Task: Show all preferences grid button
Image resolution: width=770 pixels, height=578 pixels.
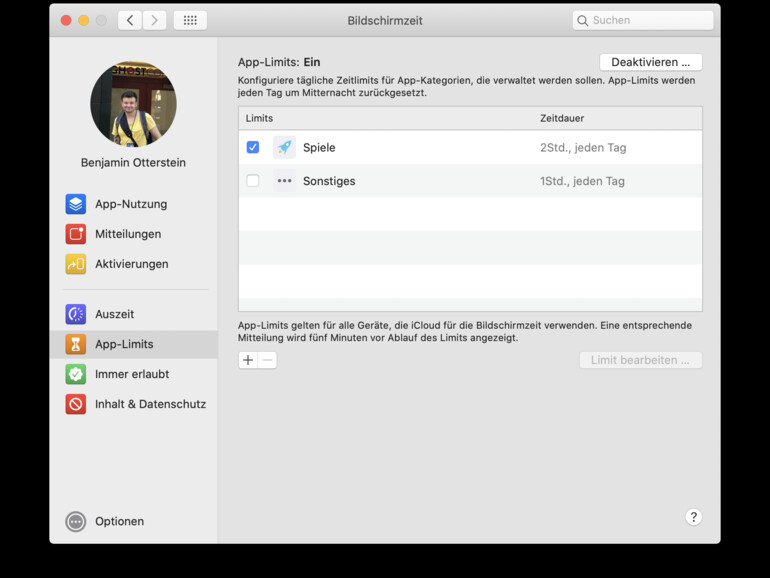Action: pos(190,20)
